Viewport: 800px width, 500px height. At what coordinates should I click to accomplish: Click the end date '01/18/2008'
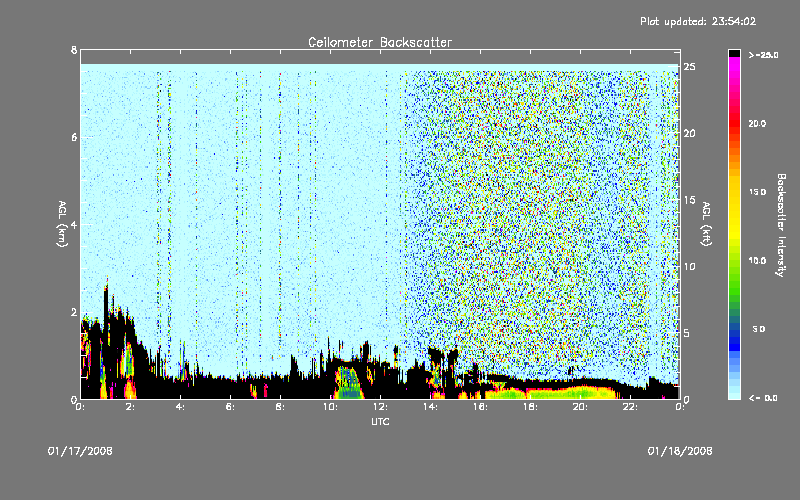[x=680, y=451]
